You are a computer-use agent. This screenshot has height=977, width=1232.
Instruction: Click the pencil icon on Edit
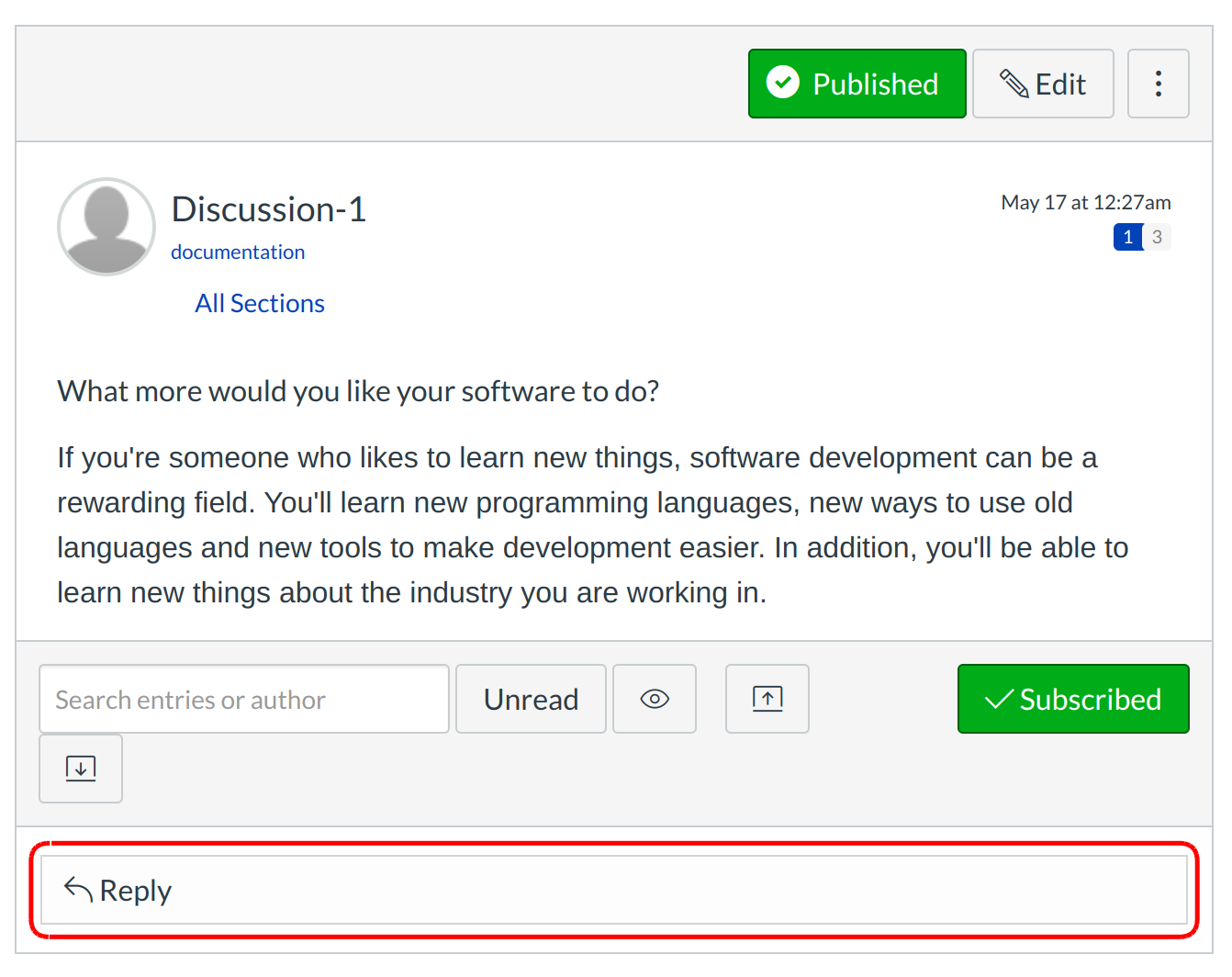(1014, 84)
